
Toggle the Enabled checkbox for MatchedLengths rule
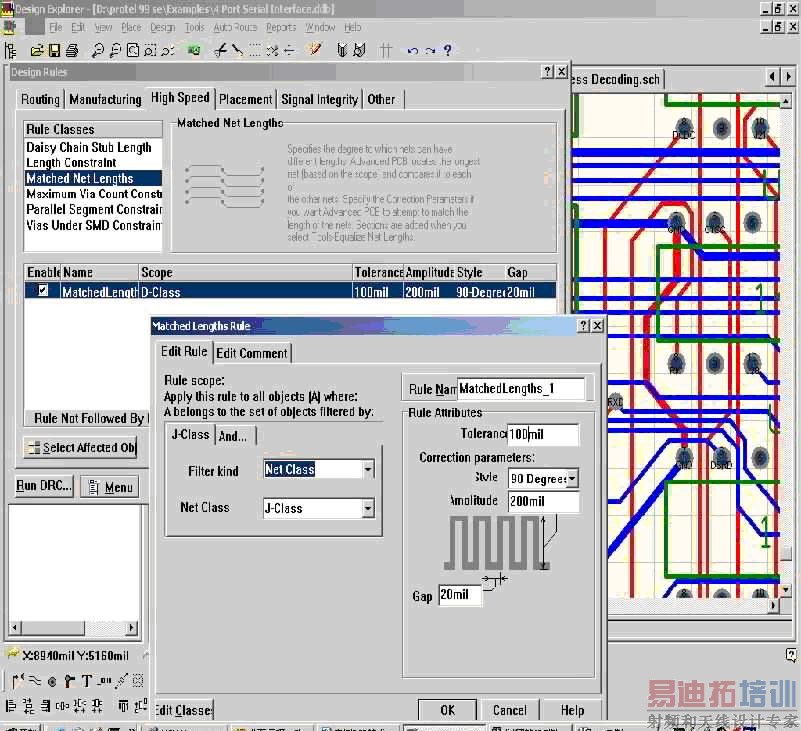(x=42, y=291)
